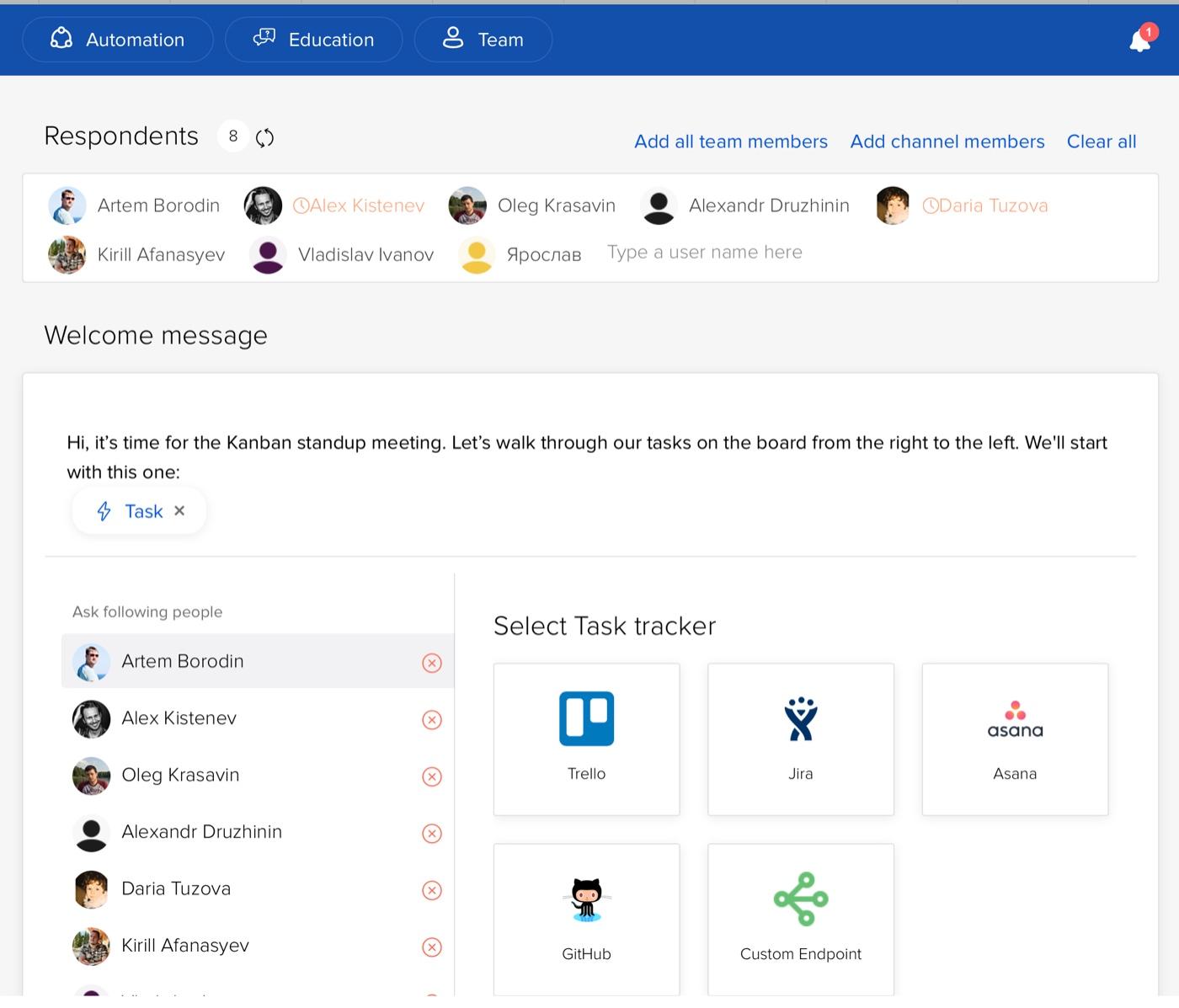Image resolution: width=1179 pixels, height=1008 pixels.
Task: Click Ярослав yellow avatar icon
Action: coord(477,254)
